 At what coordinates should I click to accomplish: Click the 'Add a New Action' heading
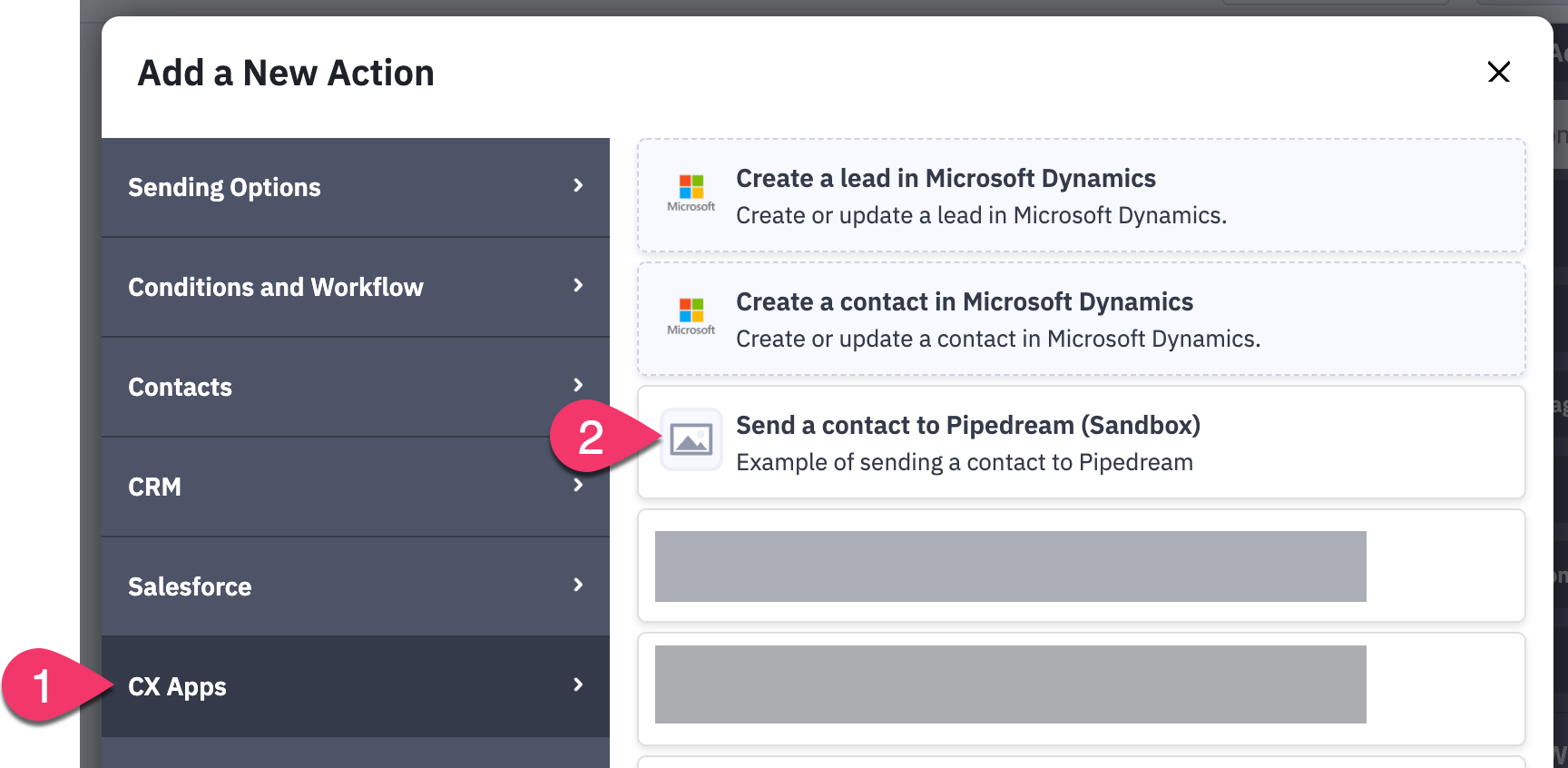point(286,73)
